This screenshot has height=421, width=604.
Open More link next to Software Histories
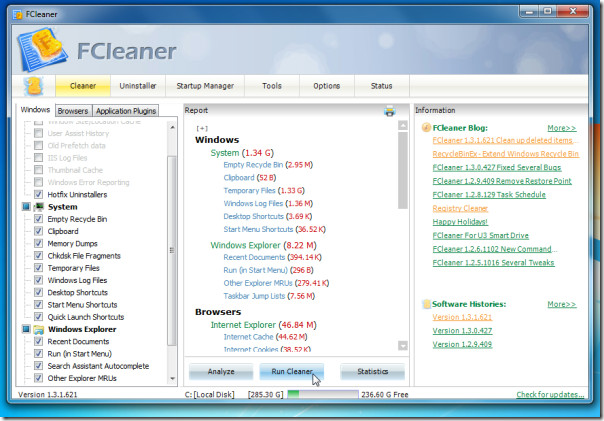(x=562, y=304)
